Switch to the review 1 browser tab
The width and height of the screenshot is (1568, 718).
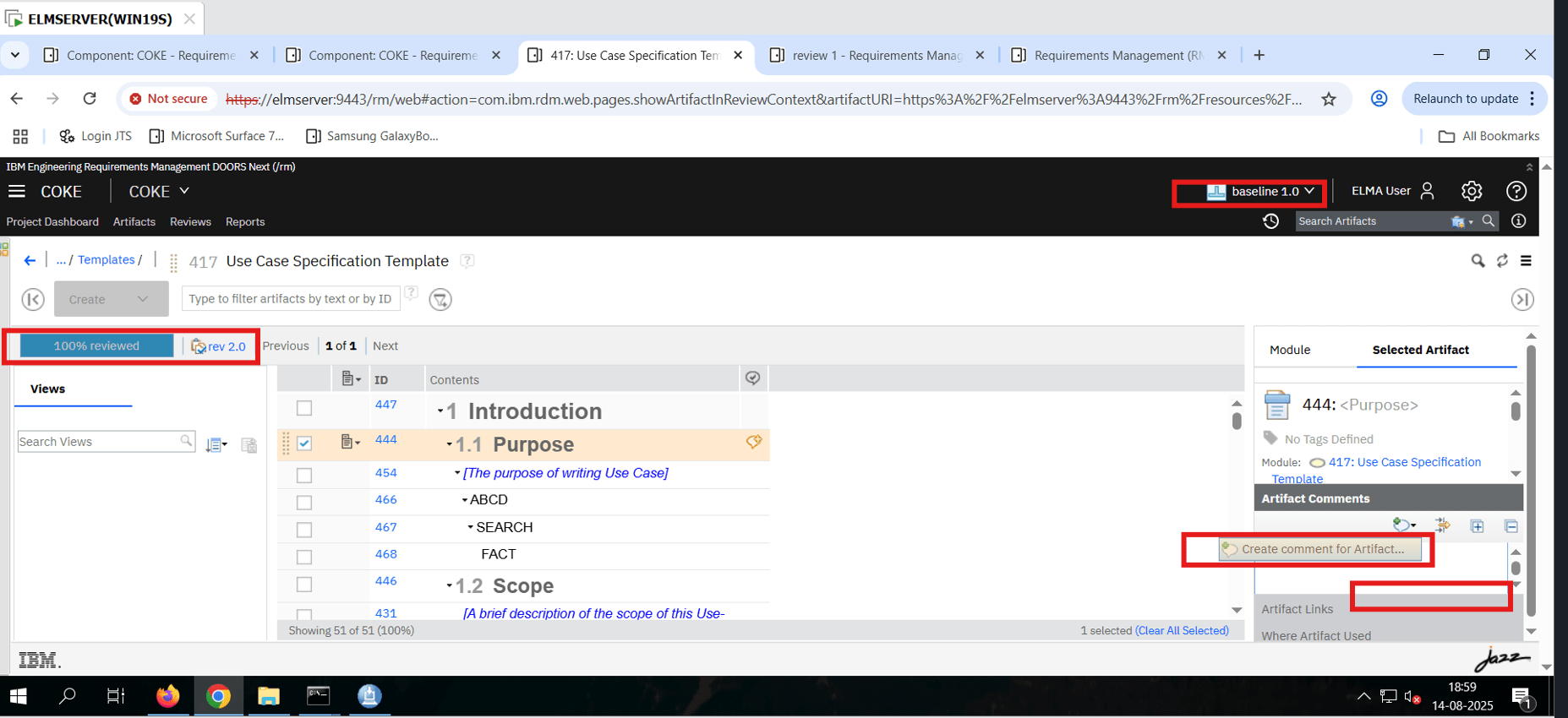(877, 55)
